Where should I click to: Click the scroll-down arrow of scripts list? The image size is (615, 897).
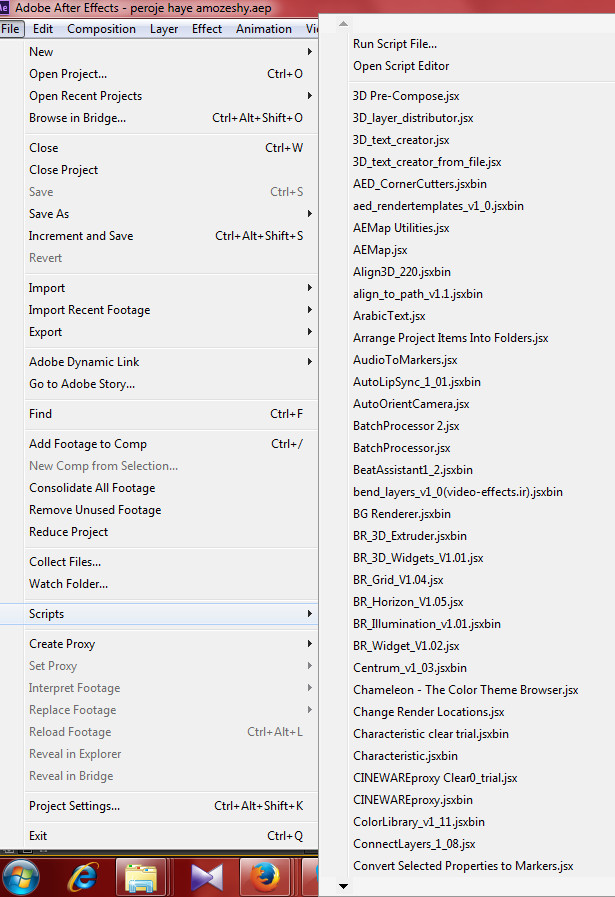pyautogui.click(x=343, y=887)
